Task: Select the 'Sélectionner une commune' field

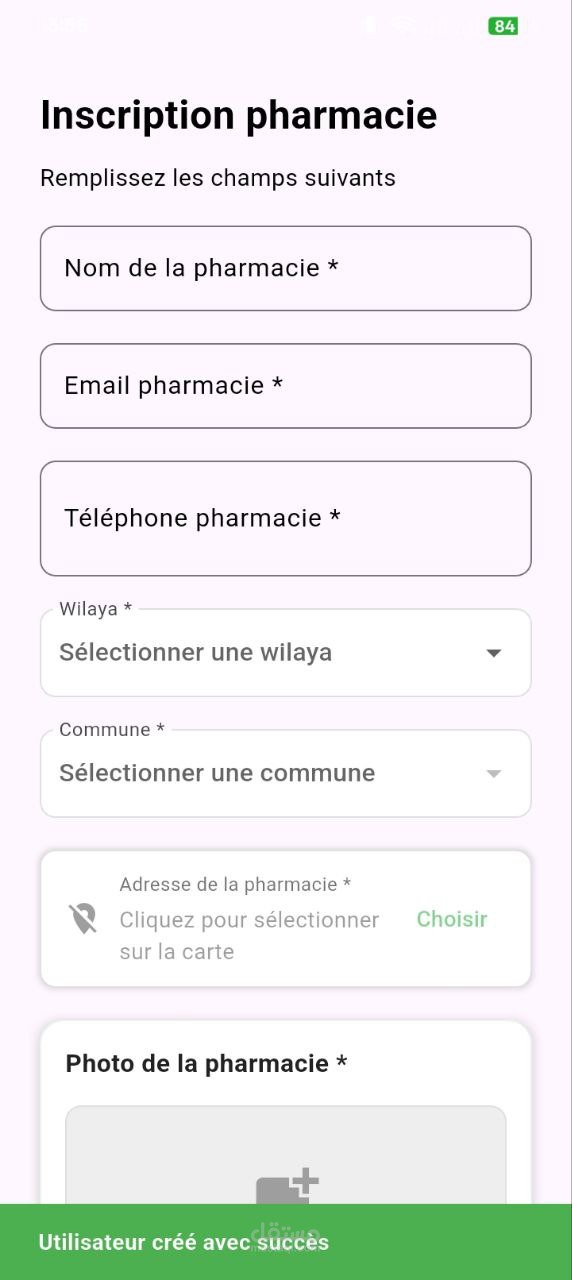Action: point(286,774)
